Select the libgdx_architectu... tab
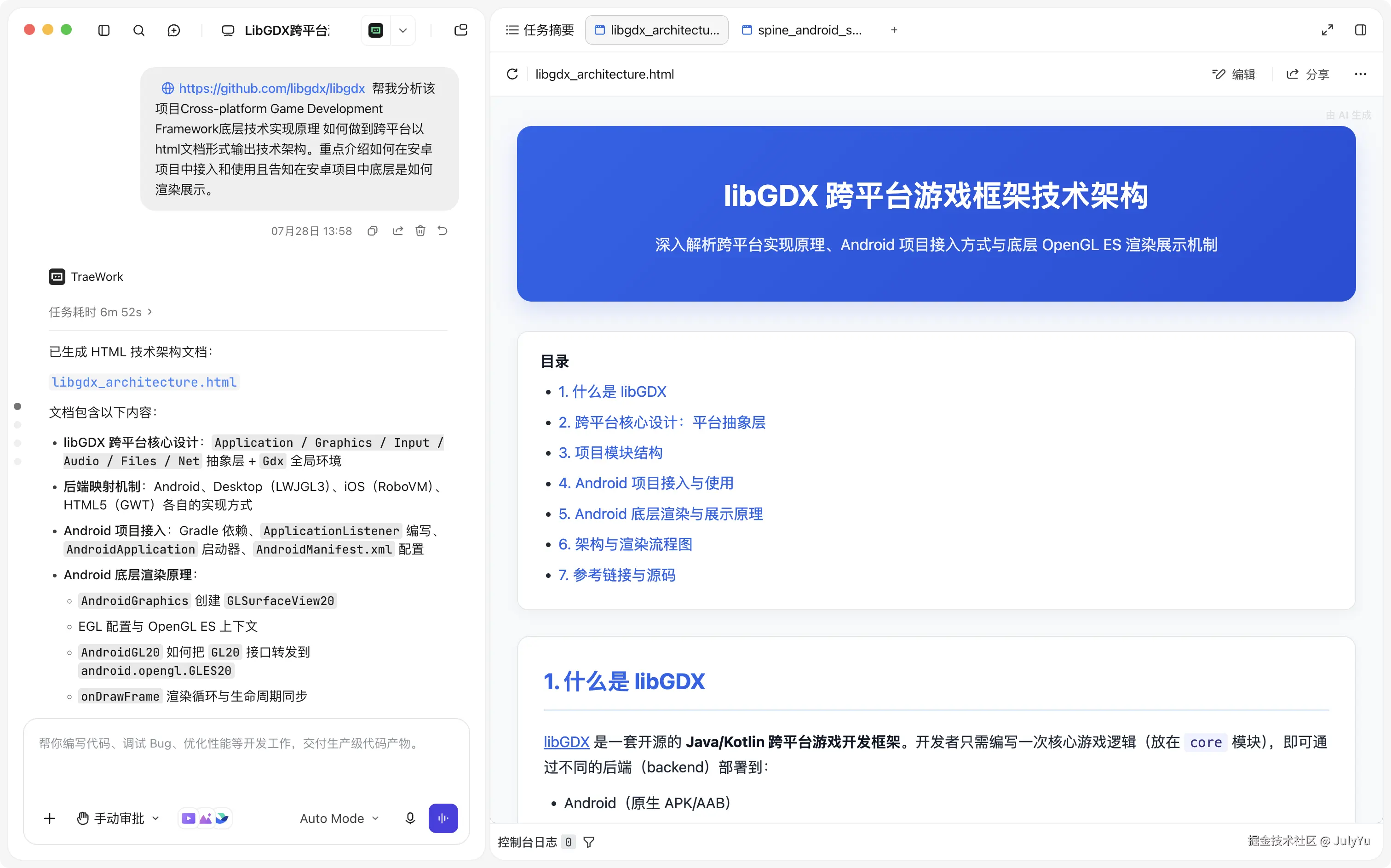Image resolution: width=1391 pixels, height=868 pixels. click(x=657, y=30)
